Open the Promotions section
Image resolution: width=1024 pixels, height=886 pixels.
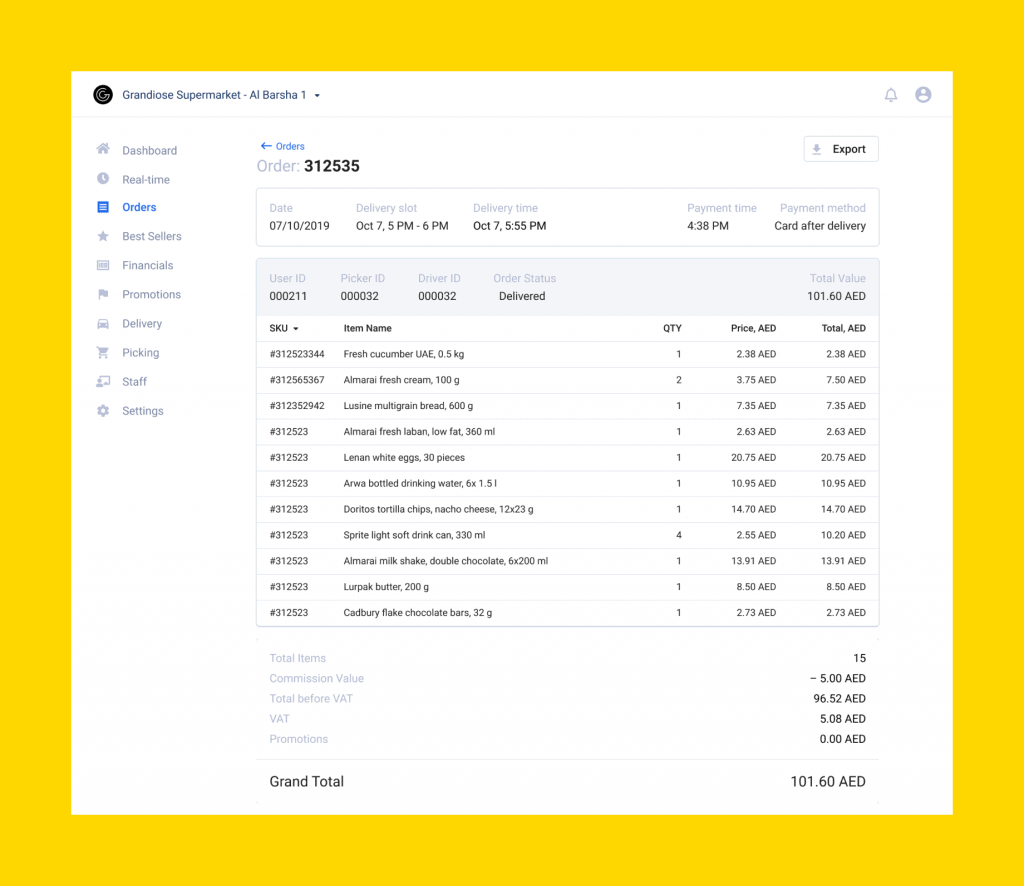pyautogui.click(x=152, y=294)
